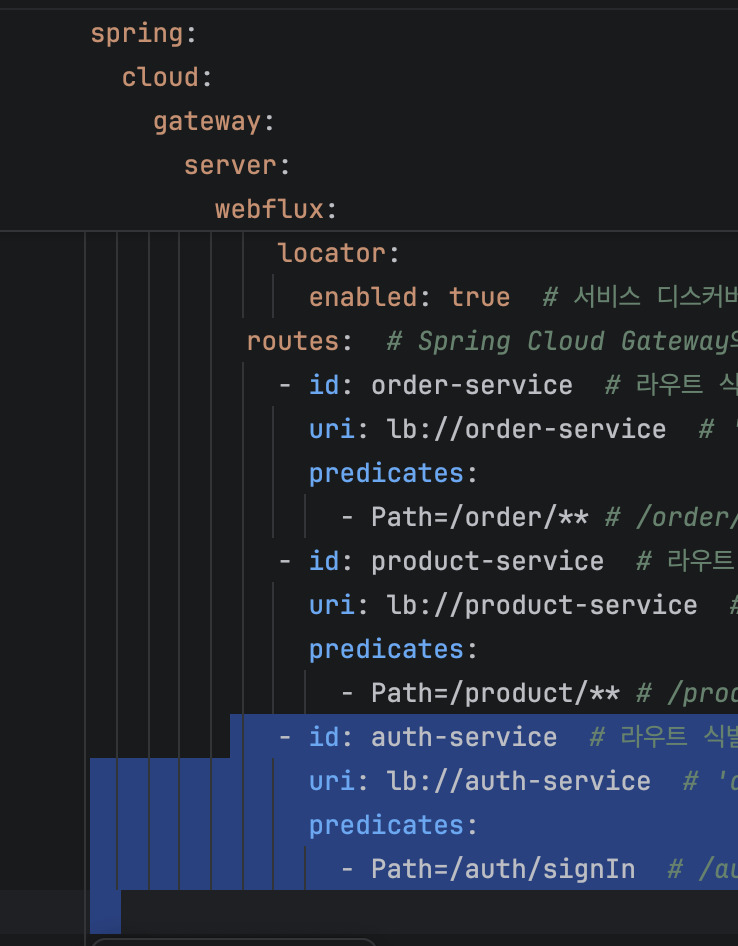Click the 'cloud' key in the sticky header

[x=160, y=77]
